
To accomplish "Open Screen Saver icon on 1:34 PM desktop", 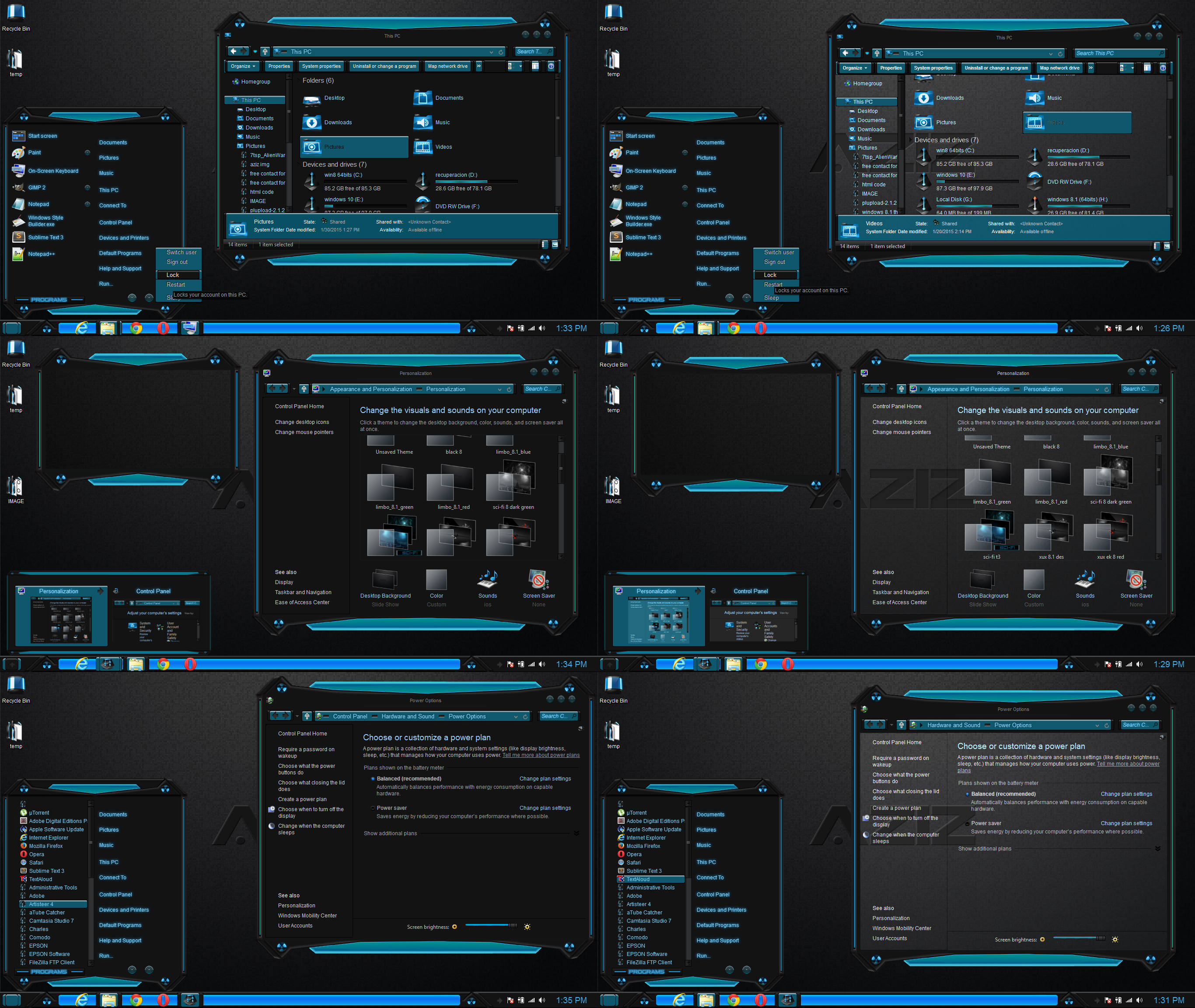I will (538, 581).
